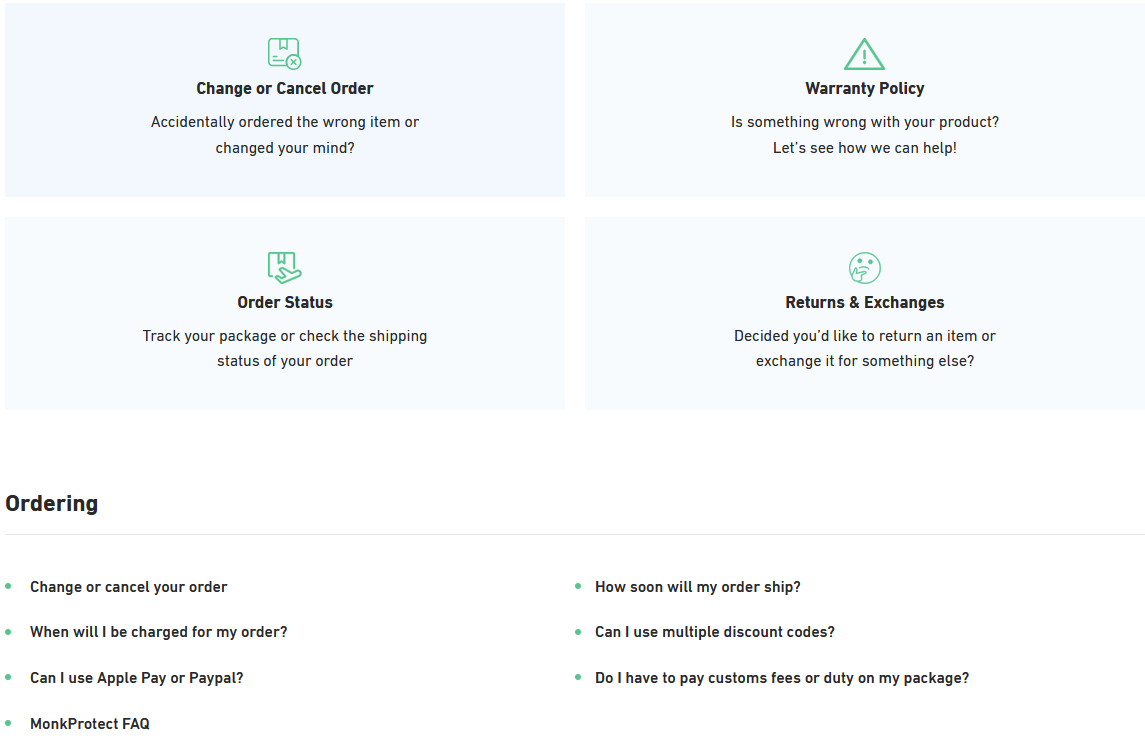Click the Returns & Exchanges thinking face icon
Viewport: 1145px width, 741px height.
(865, 268)
